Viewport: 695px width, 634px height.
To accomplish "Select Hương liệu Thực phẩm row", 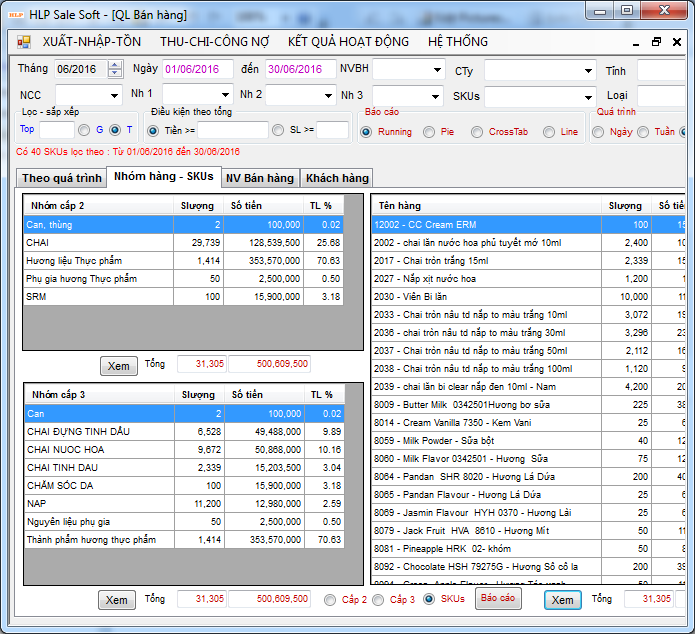I will click(x=184, y=261).
